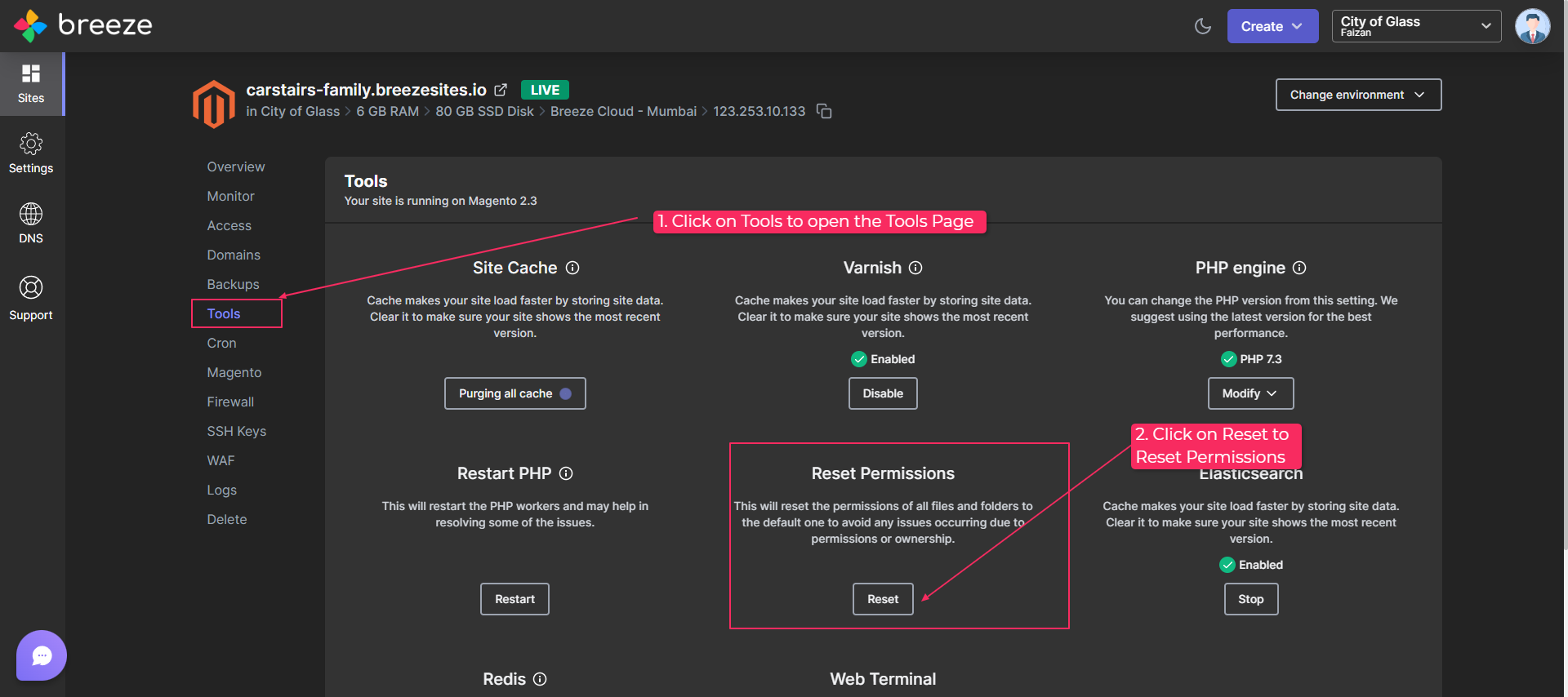Viewport: 1568px width, 697px height.
Task: Go to Cron section
Action: pos(221,343)
